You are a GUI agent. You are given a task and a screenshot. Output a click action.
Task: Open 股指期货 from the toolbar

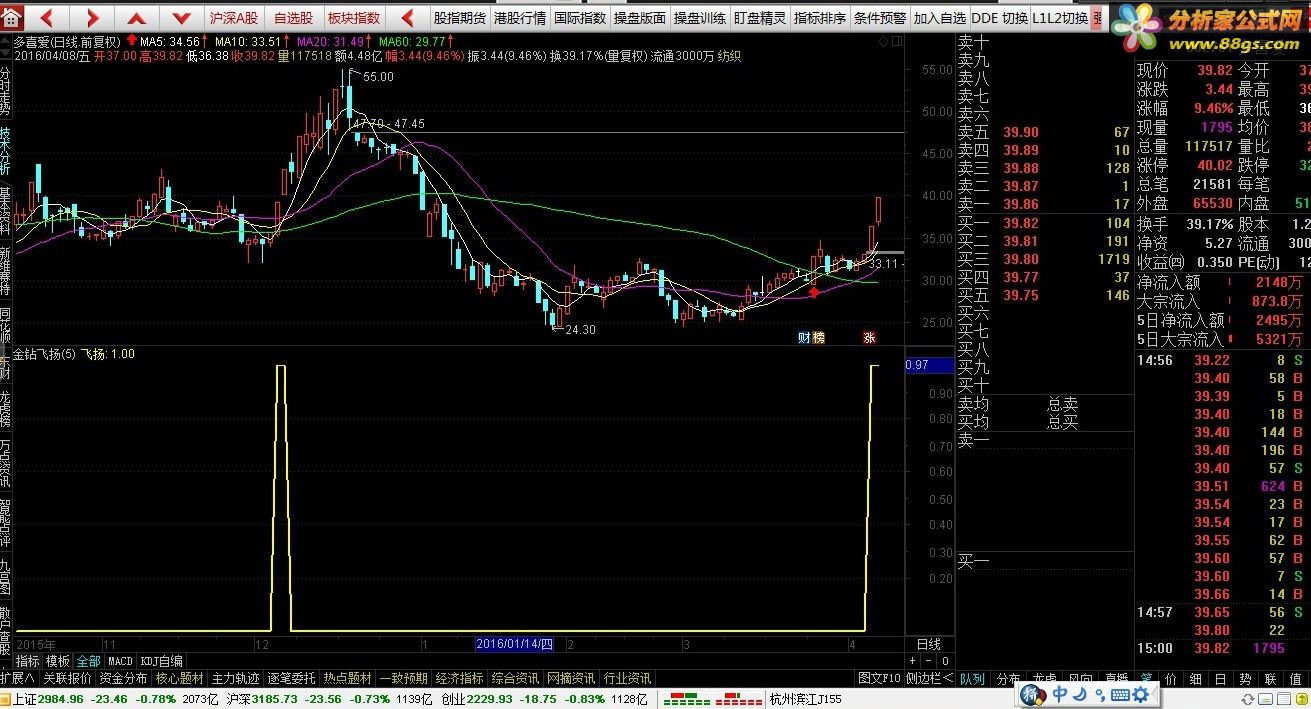point(460,18)
